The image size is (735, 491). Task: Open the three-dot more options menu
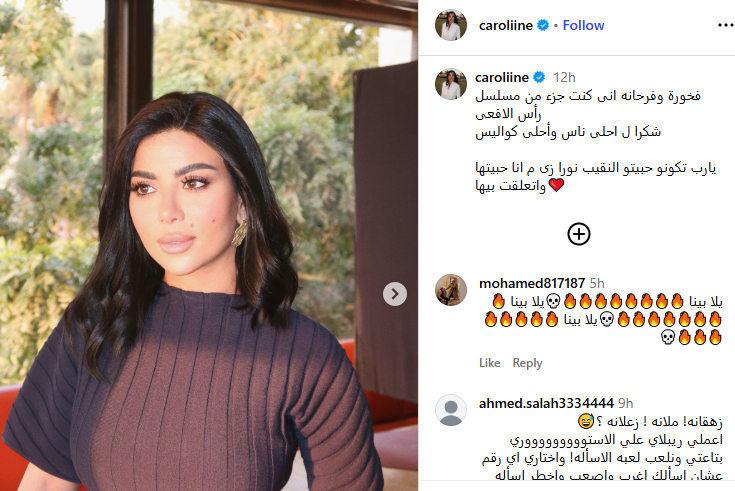tap(726, 25)
